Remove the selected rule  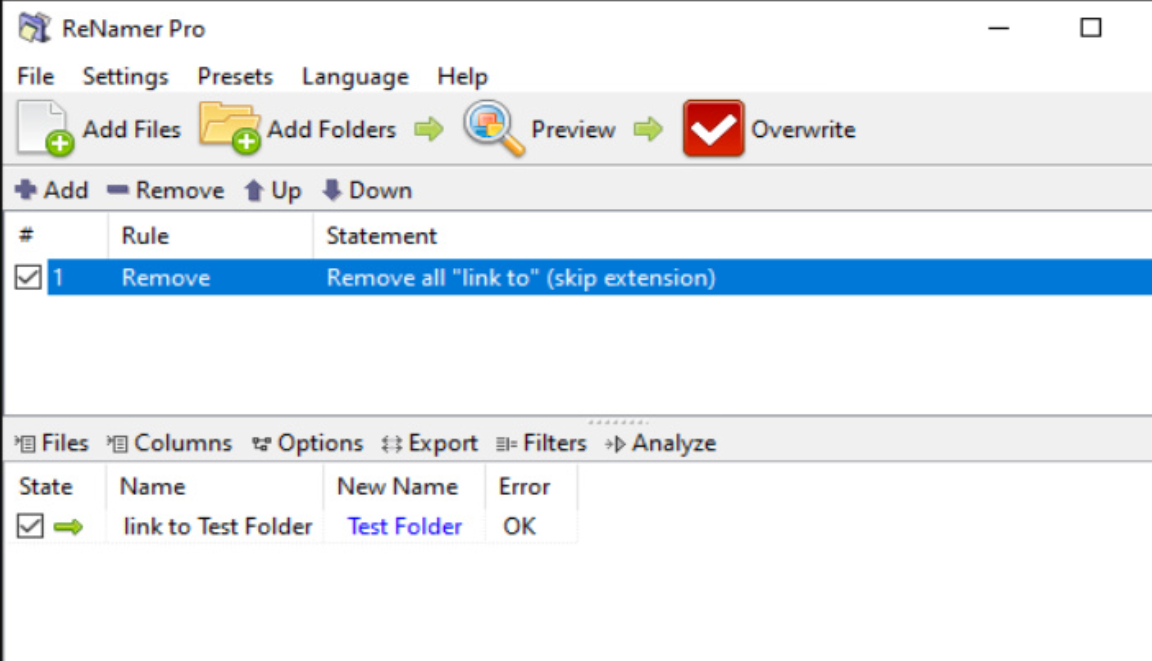(165, 190)
